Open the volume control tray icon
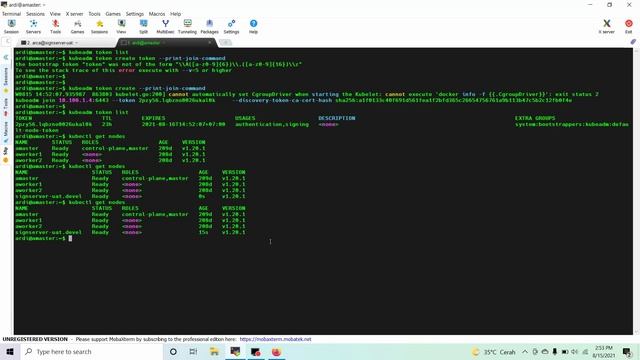This screenshot has width=640, height=360. point(575,352)
